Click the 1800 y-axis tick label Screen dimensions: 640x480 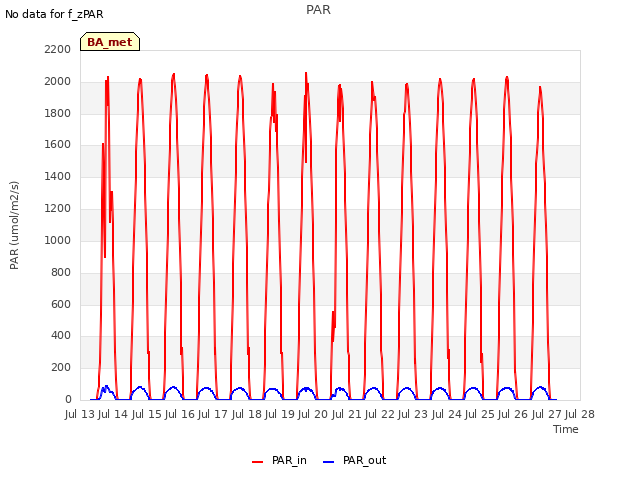[x=58, y=113]
